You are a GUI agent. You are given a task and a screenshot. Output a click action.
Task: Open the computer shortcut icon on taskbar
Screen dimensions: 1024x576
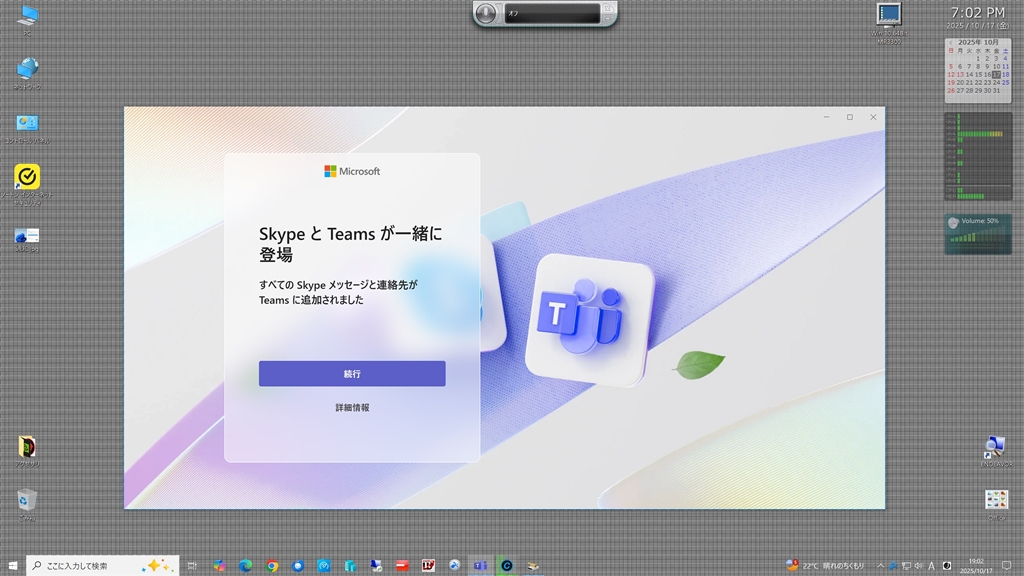point(376,566)
